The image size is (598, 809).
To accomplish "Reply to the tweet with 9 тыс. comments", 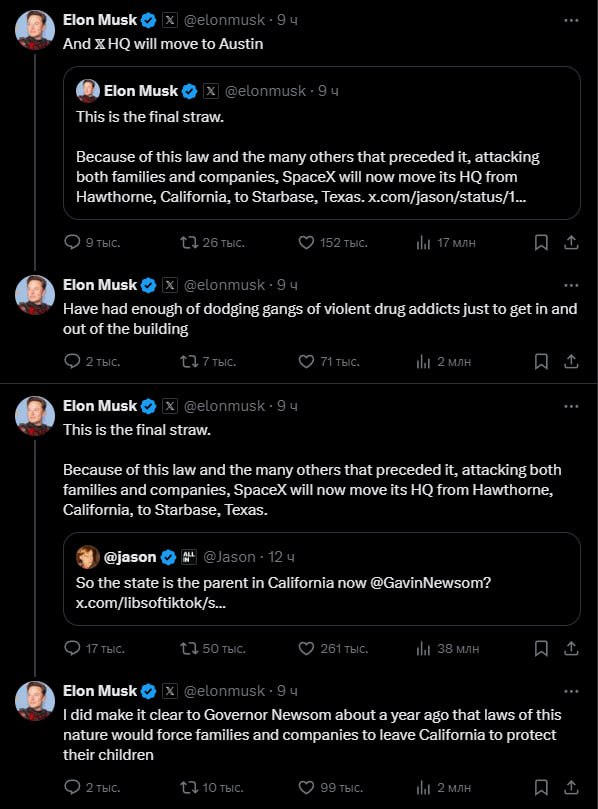I will [72, 242].
